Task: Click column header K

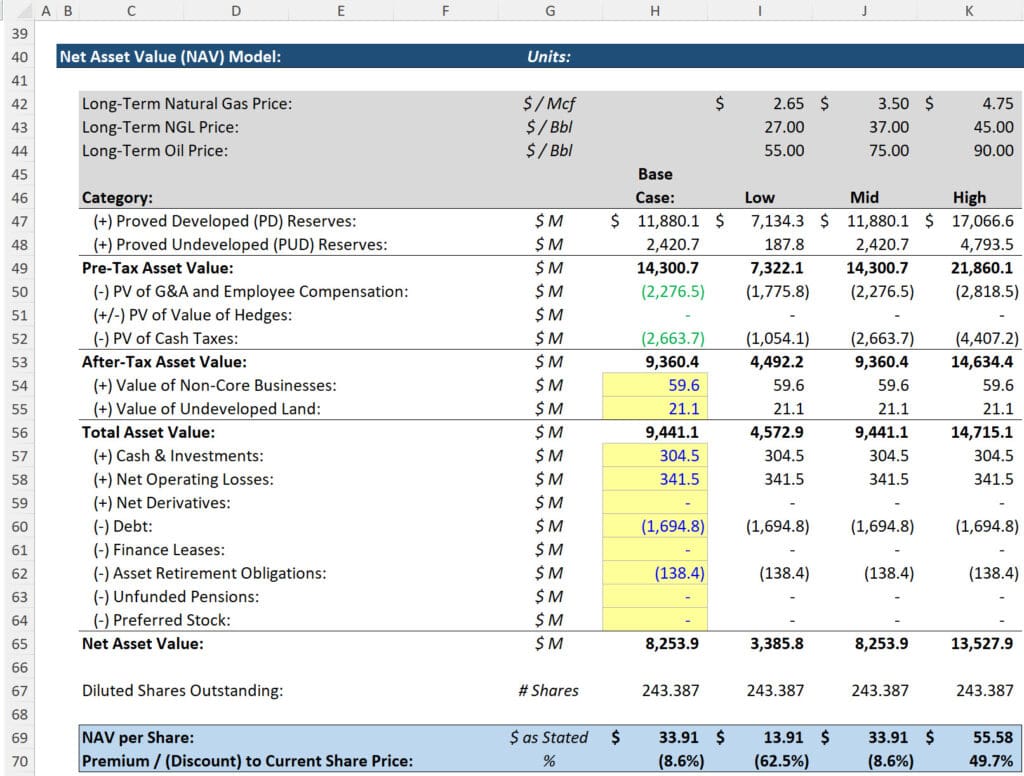Action: (969, 11)
